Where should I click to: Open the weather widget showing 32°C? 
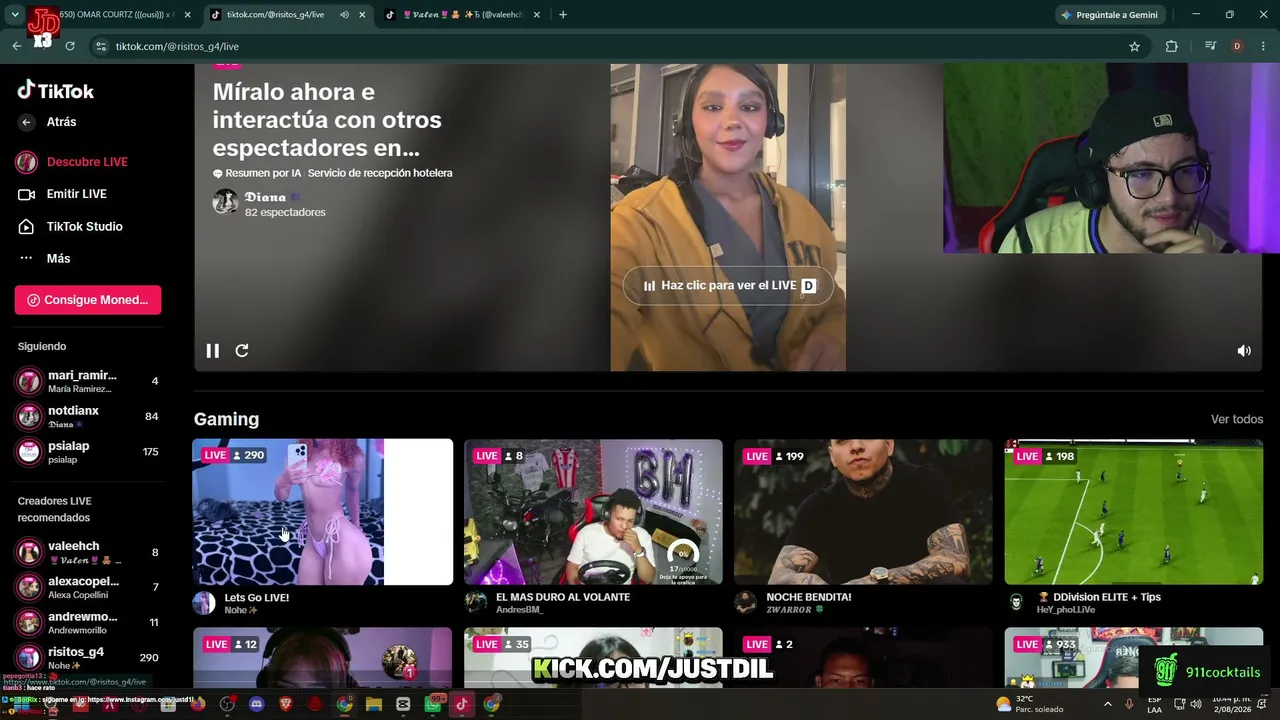tap(1028, 704)
